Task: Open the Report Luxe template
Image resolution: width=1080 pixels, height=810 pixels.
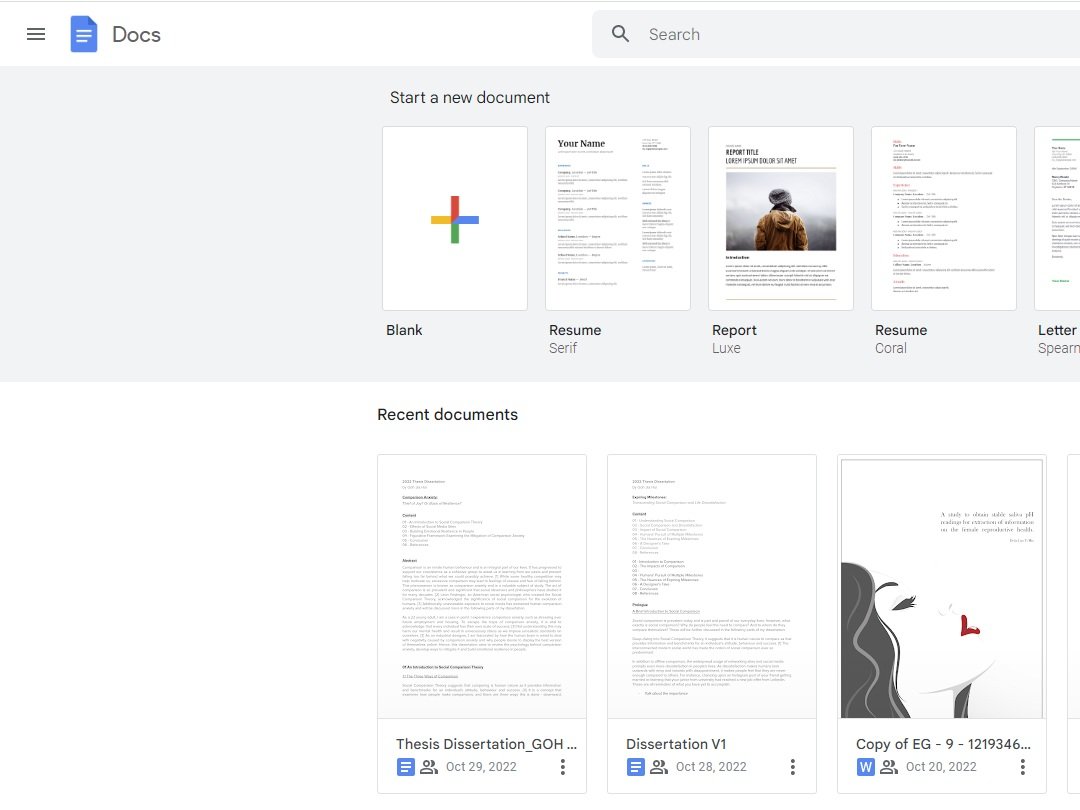Action: click(x=780, y=218)
